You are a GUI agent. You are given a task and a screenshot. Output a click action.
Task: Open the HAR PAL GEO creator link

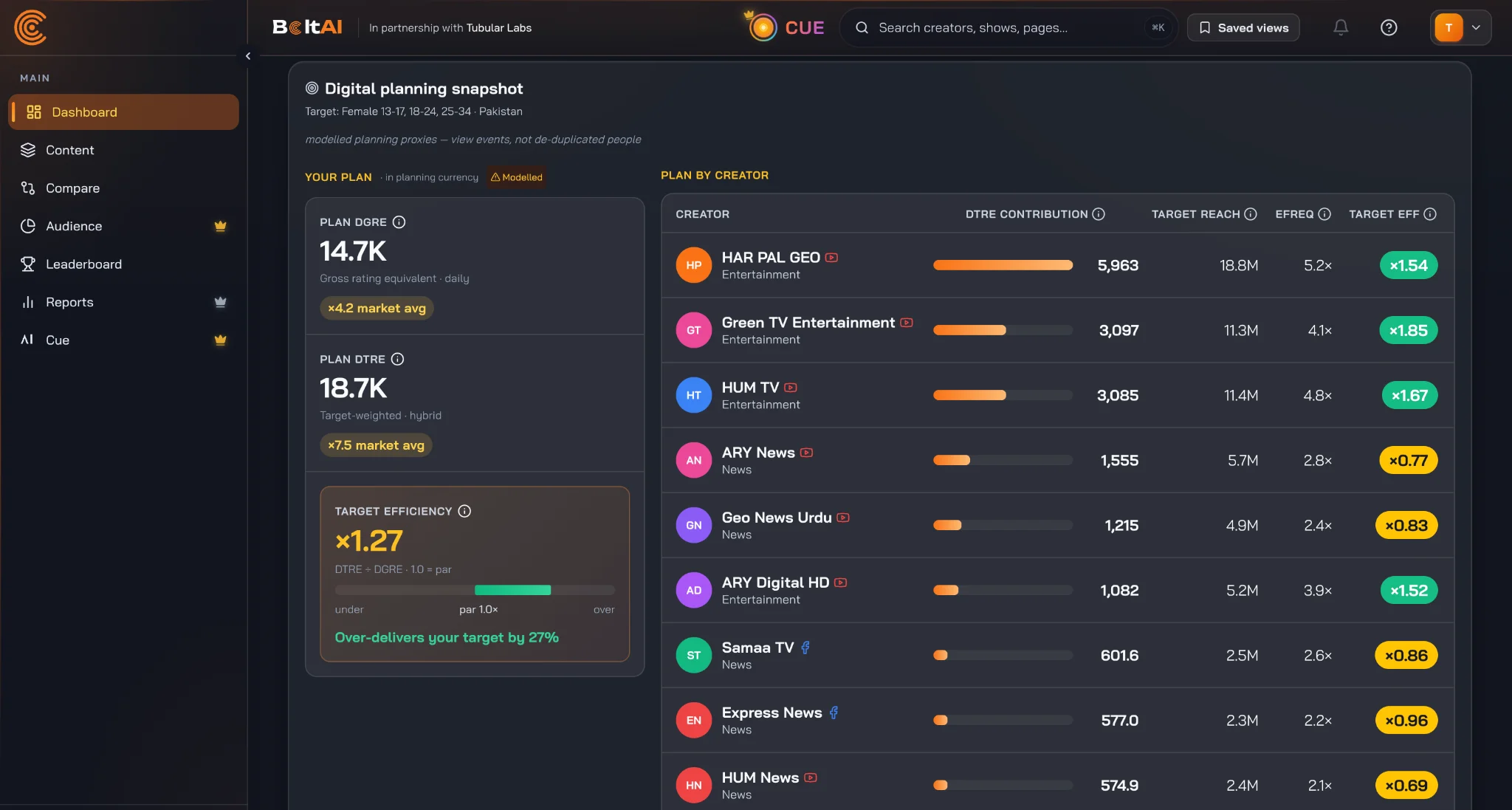(x=771, y=258)
